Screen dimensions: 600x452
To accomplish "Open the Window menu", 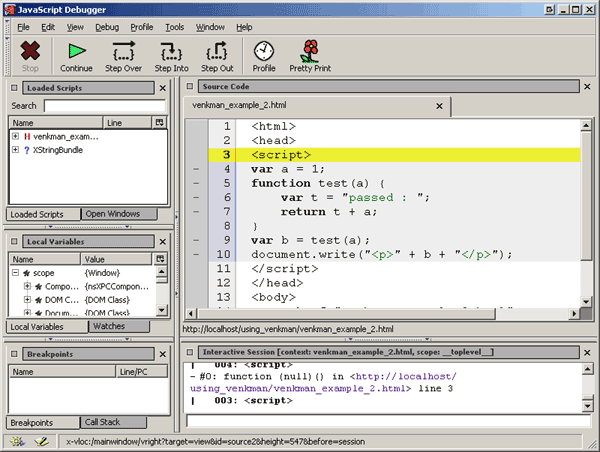I will pyautogui.click(x=210, y=27).
